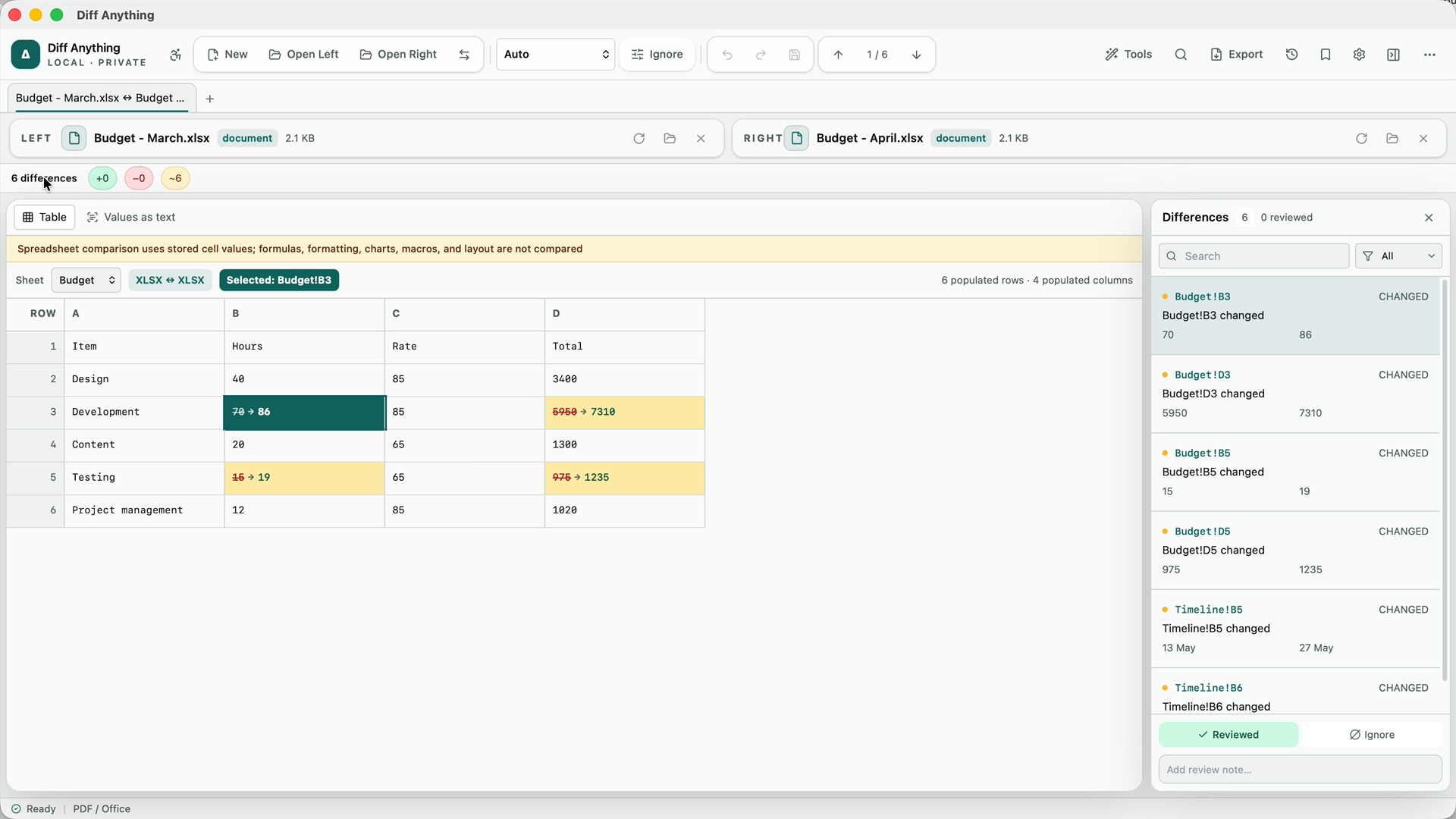Open the All filter dropdown

click(x=1398, y=256)
